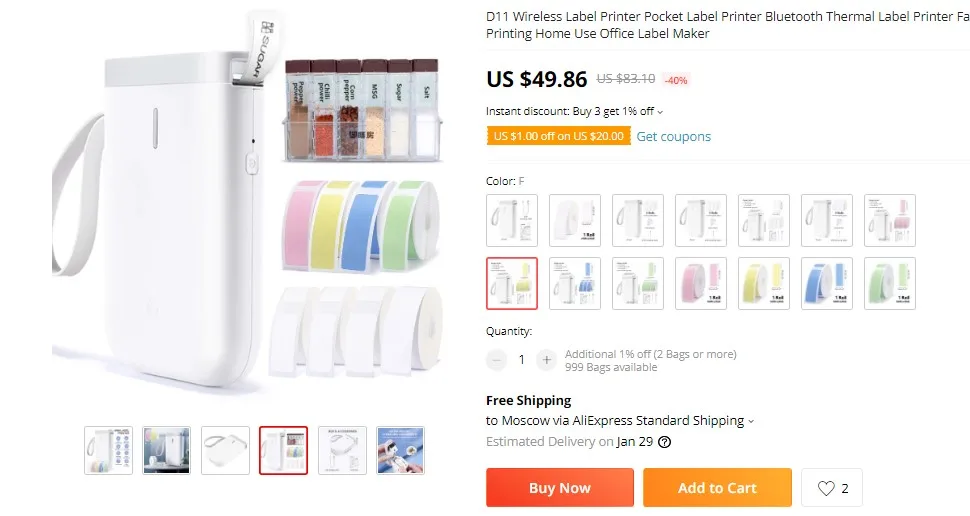The height and width of the screenshot is (516, 970).
Task: Click the Buy Now button
Action: click(560, 488)
